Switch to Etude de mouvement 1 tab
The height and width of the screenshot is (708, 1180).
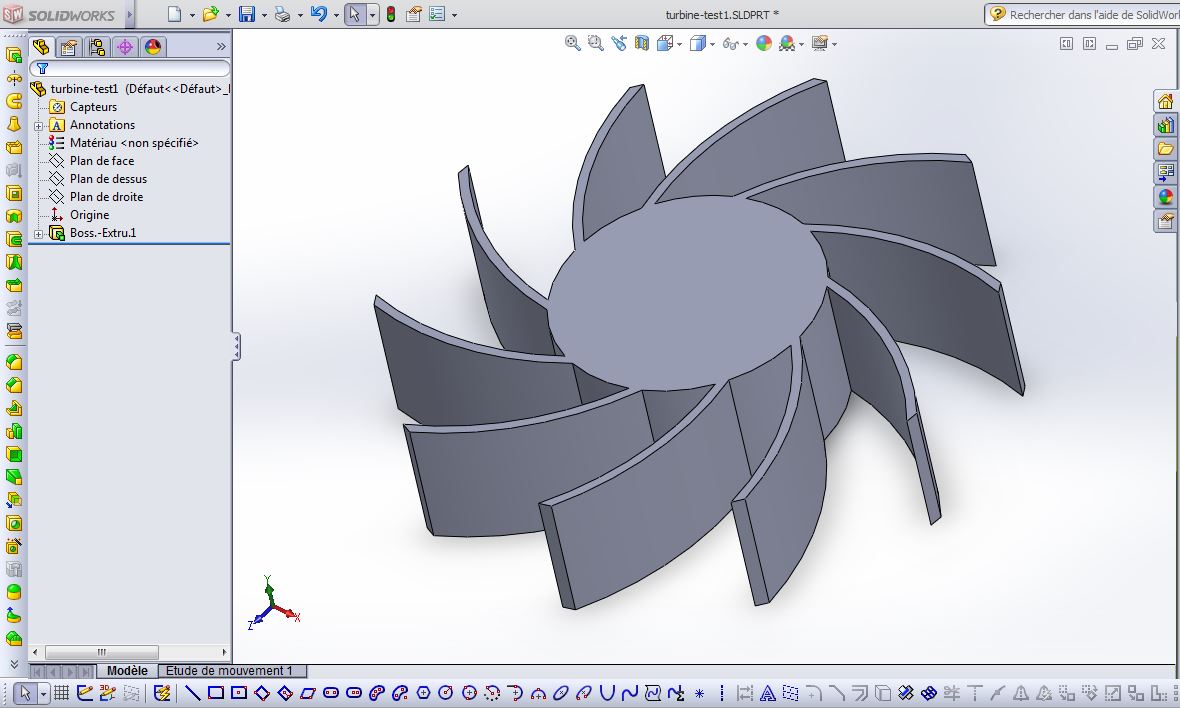(229, 670)
